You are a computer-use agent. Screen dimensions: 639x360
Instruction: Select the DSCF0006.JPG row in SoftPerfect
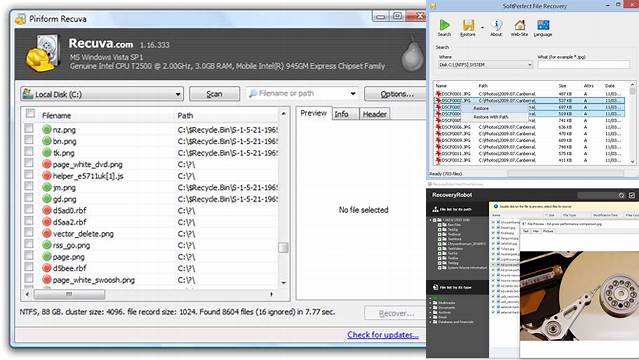coord(530,127)
